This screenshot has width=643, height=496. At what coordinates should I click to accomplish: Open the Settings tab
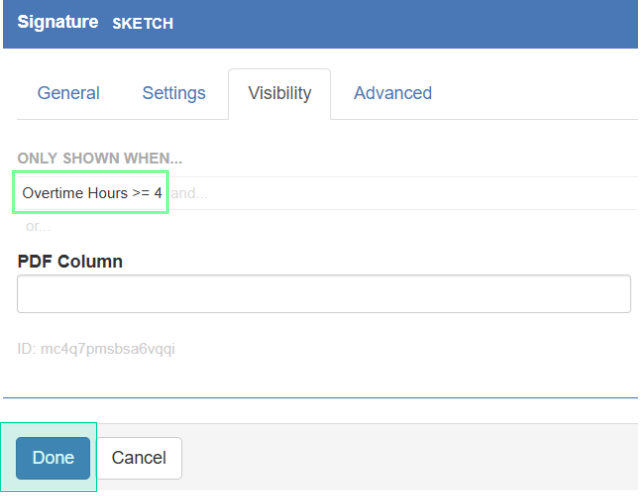click(174, 93)
